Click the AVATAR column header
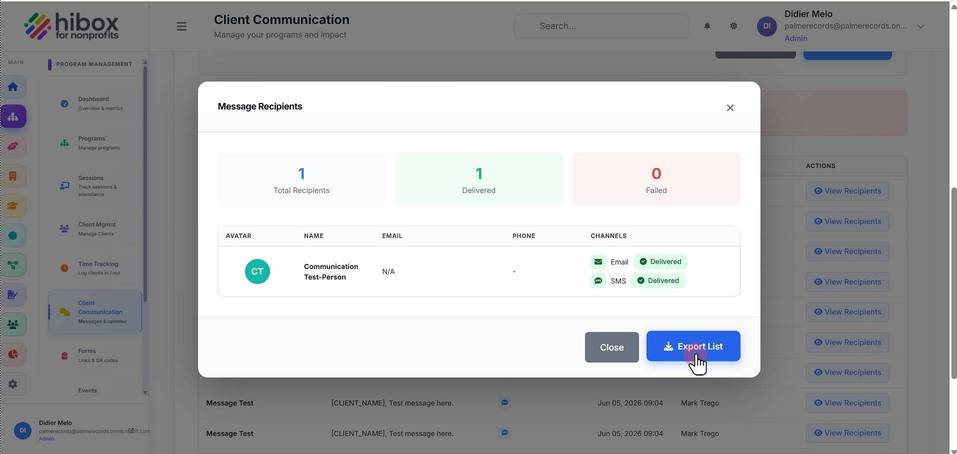The image size is (957, 454). click(239, 236)
